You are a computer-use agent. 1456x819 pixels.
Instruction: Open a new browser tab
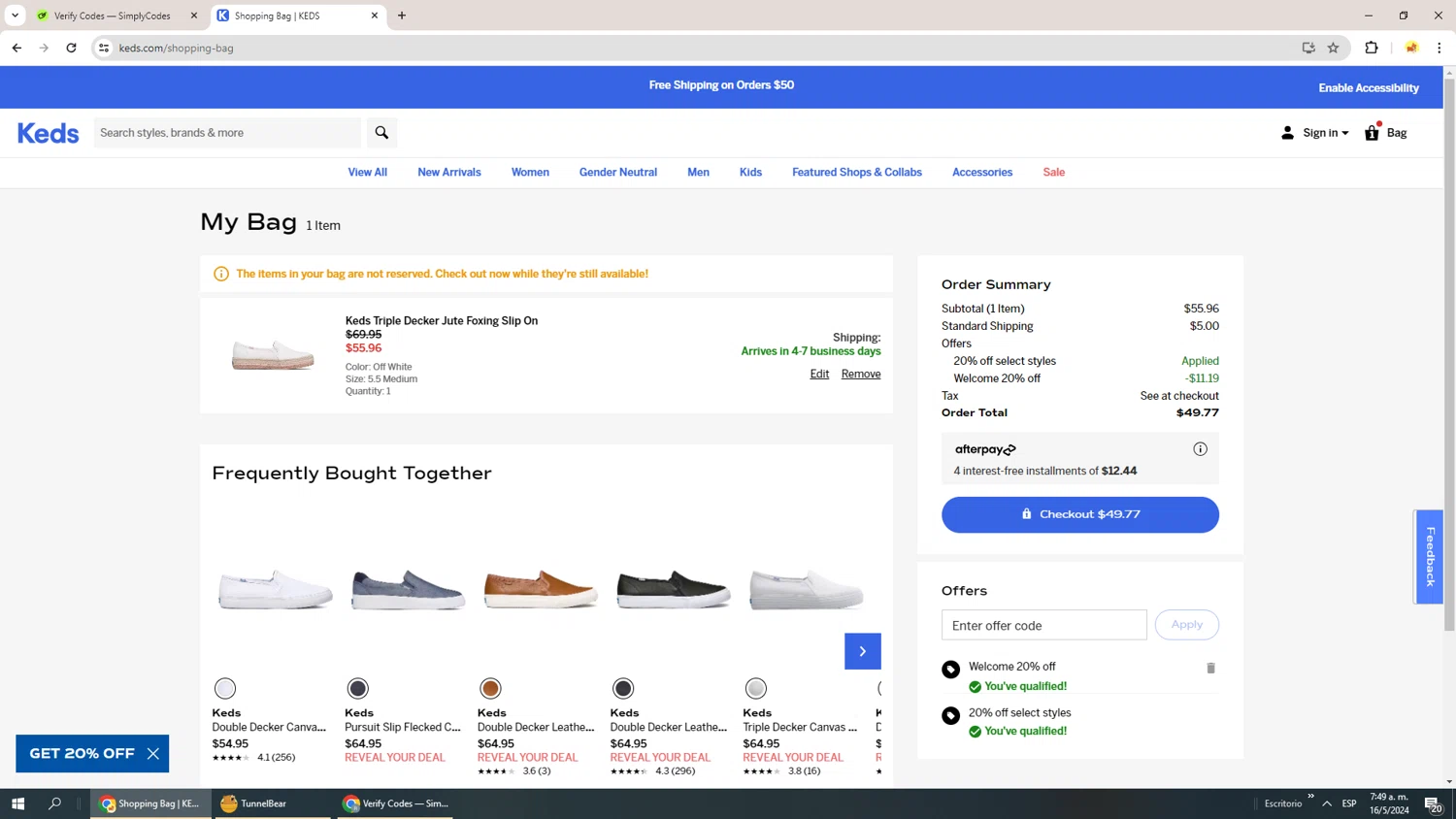point(402,16)
